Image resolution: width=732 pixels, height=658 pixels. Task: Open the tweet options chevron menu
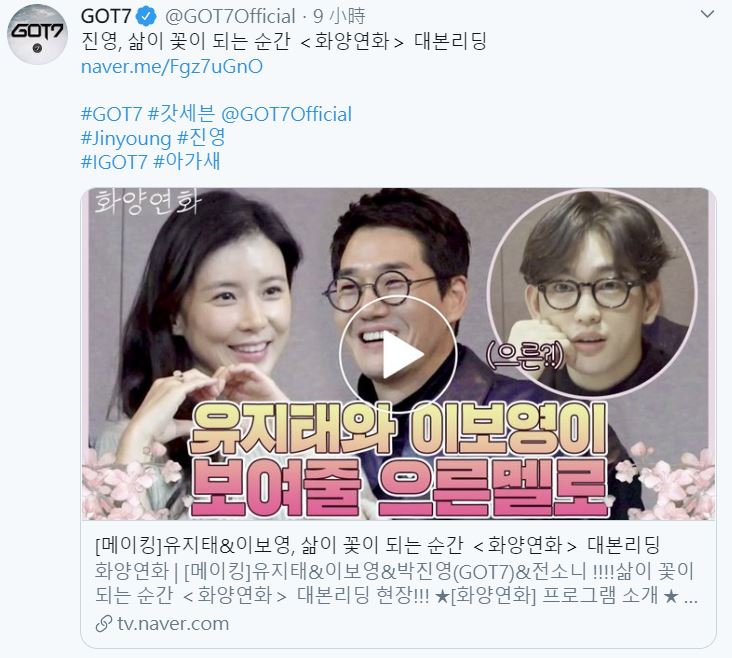(707, 14)
